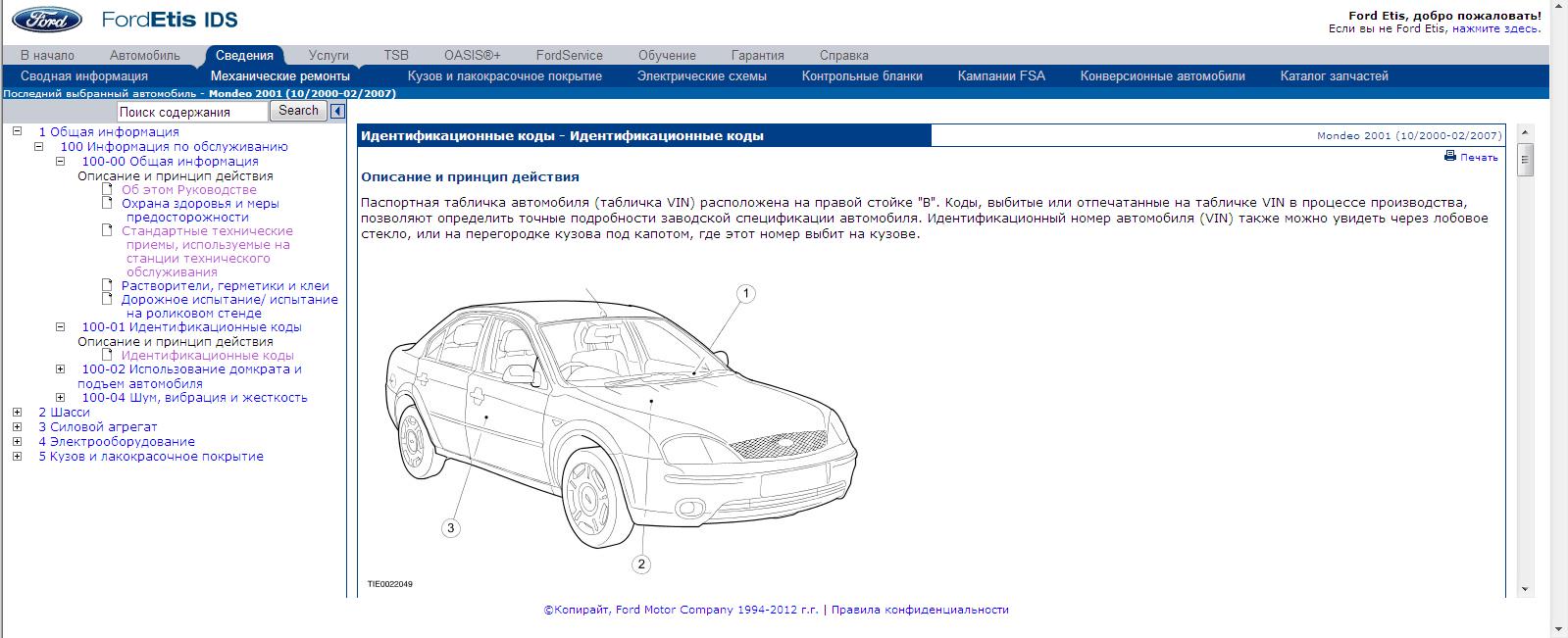Open the FordService tab
The width and height of the screenshot is (1568, 638).
pyautogui.click(x=570, y=55)
